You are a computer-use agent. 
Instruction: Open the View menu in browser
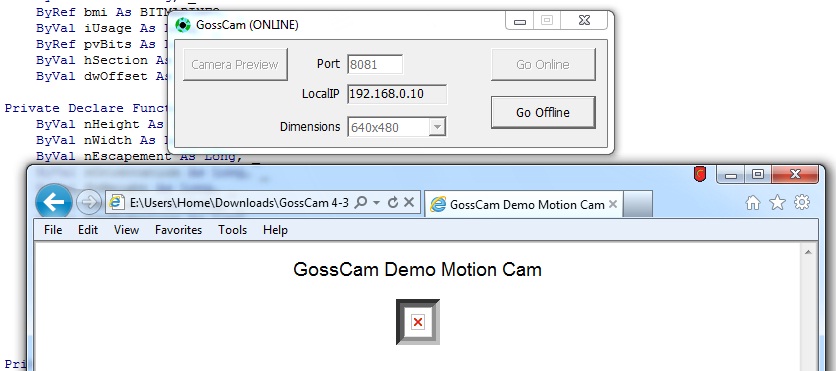pyautogui.click(x=126, y=230)
